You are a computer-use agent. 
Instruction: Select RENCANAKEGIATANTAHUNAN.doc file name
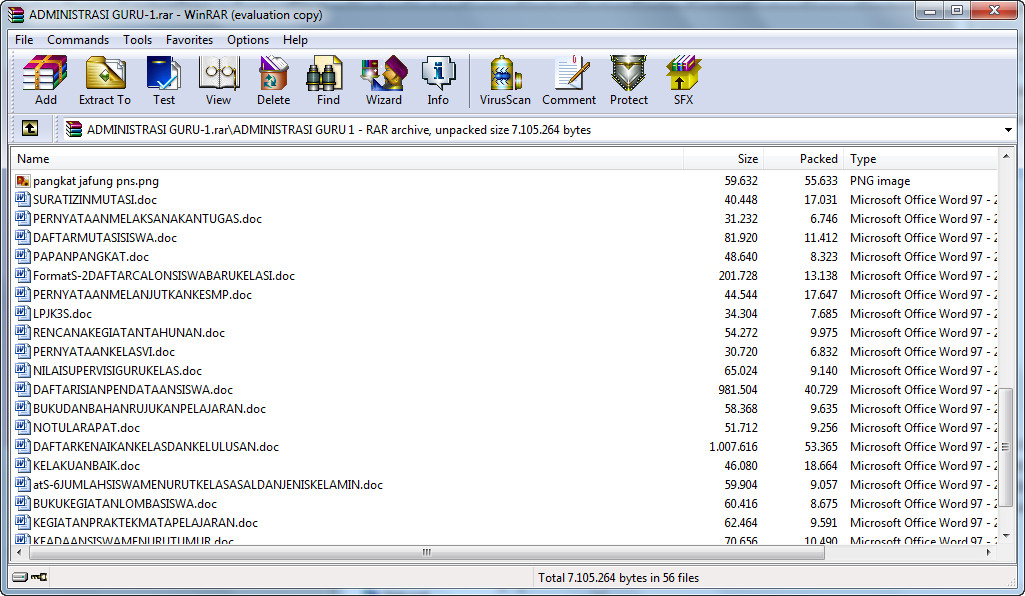tap(129, 333)
